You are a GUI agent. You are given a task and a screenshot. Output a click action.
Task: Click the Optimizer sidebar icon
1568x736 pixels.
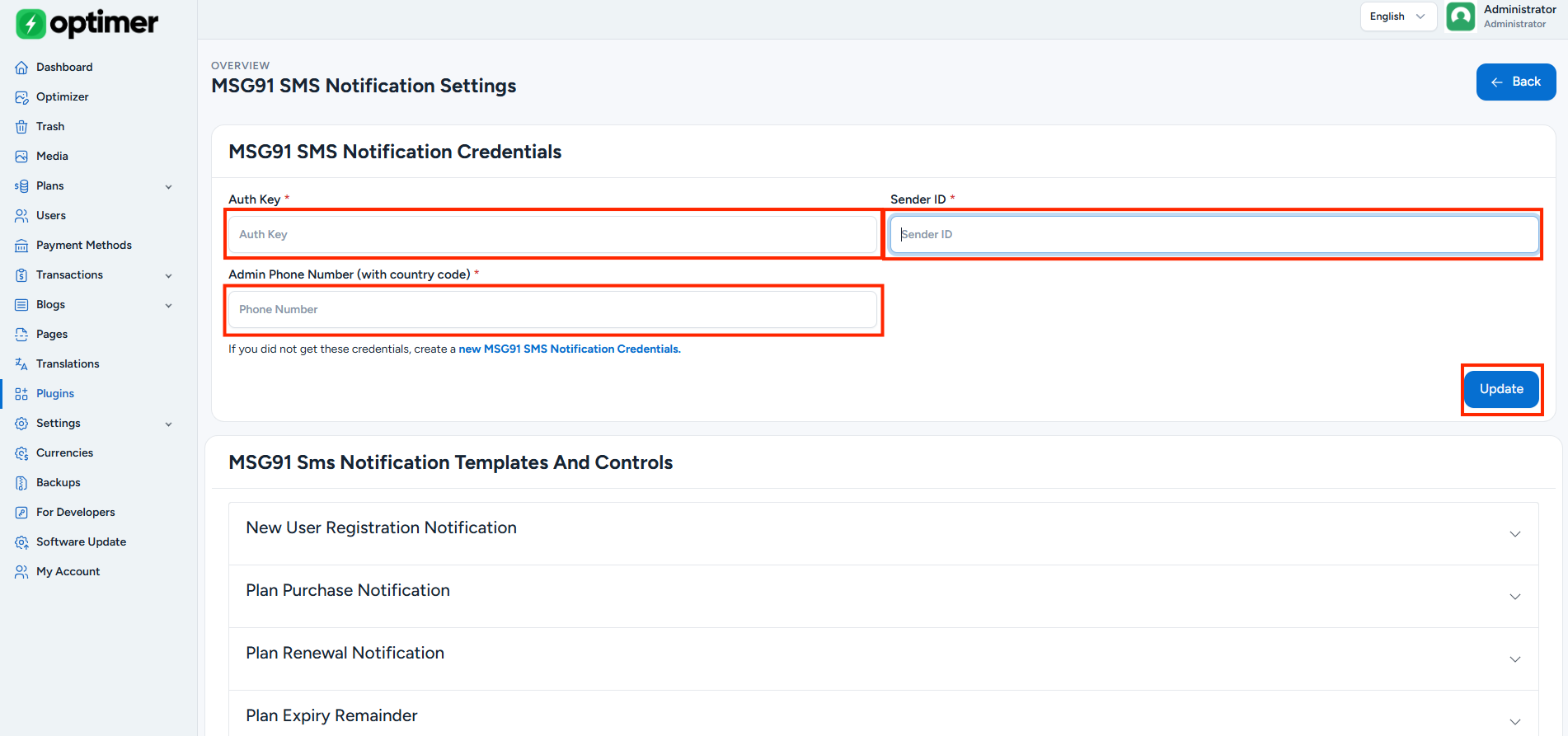pyautogui.click(x=21, y=97)
